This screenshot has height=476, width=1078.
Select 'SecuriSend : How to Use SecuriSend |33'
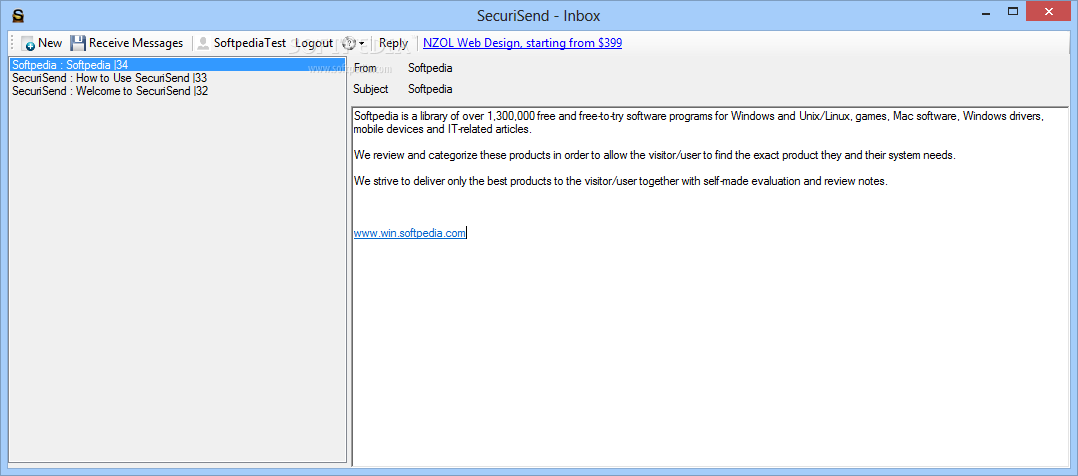[x=178, y=78]
